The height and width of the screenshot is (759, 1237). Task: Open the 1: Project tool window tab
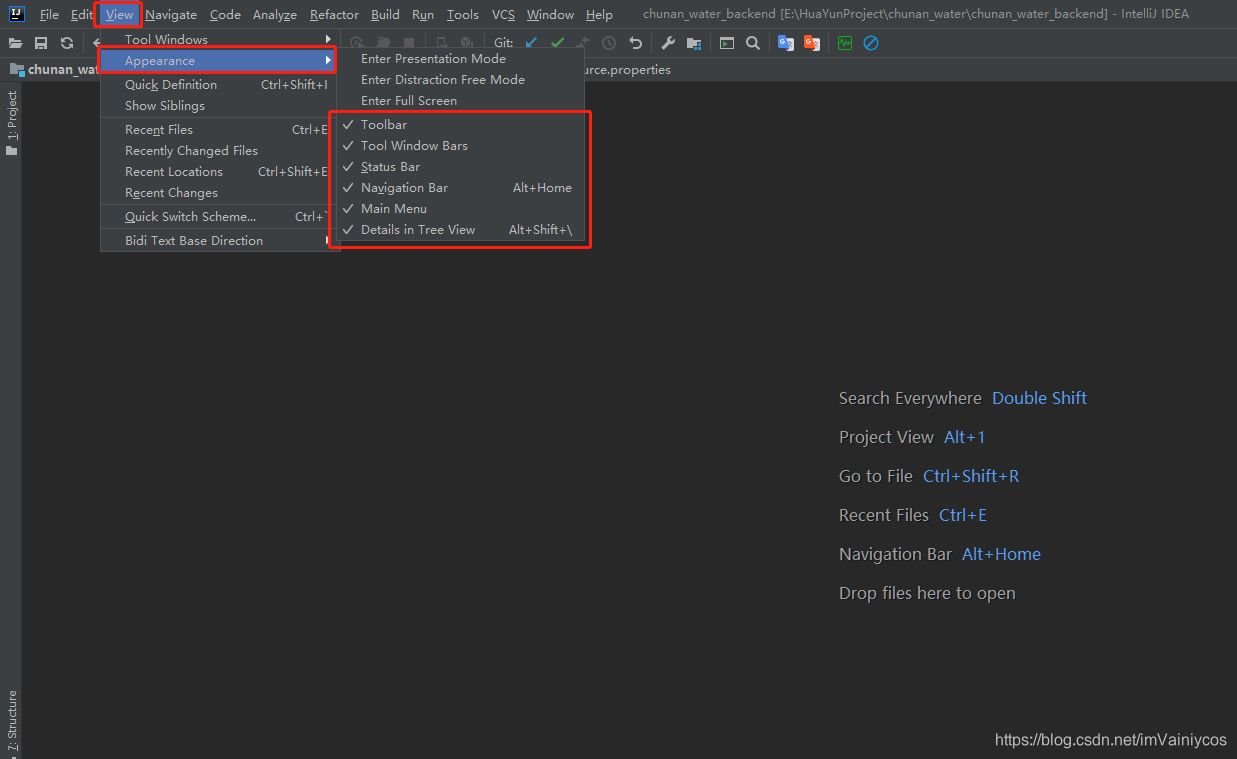click(x=11, y=123)
